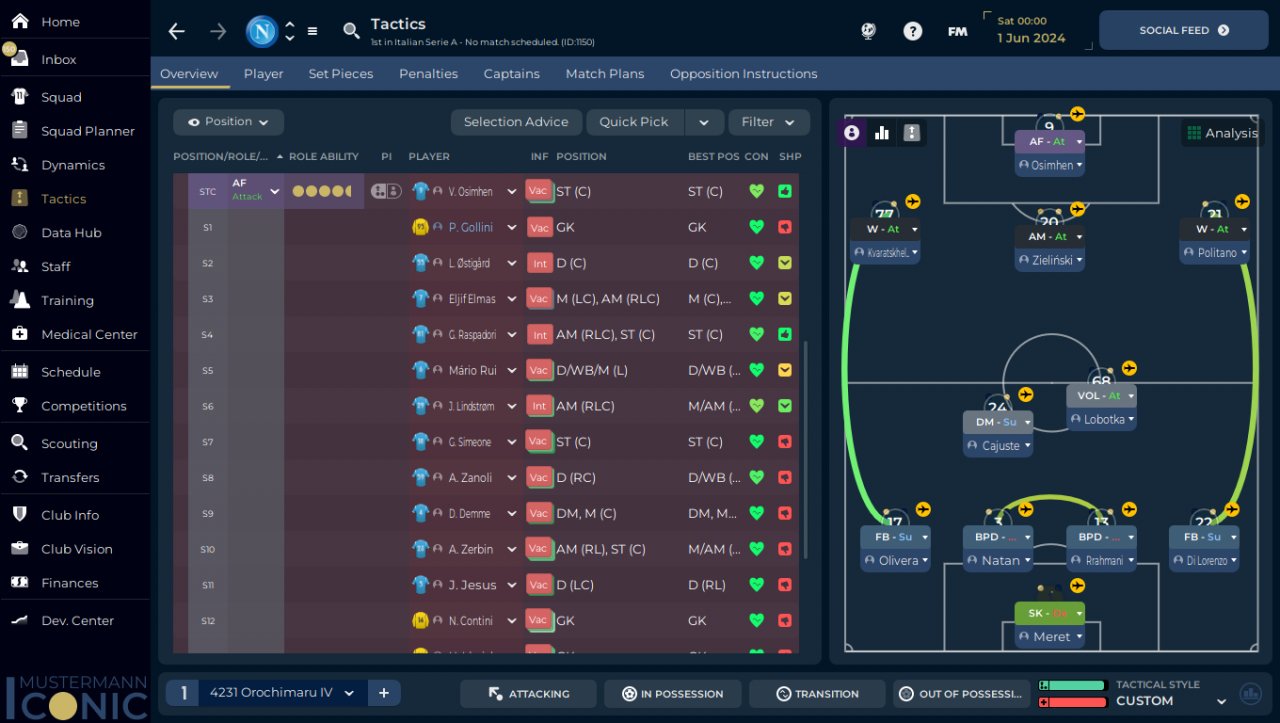Open the Data Hub icon
Image resolution: width=1280 pixels, height=723 pixels.
tap(20, 232)
